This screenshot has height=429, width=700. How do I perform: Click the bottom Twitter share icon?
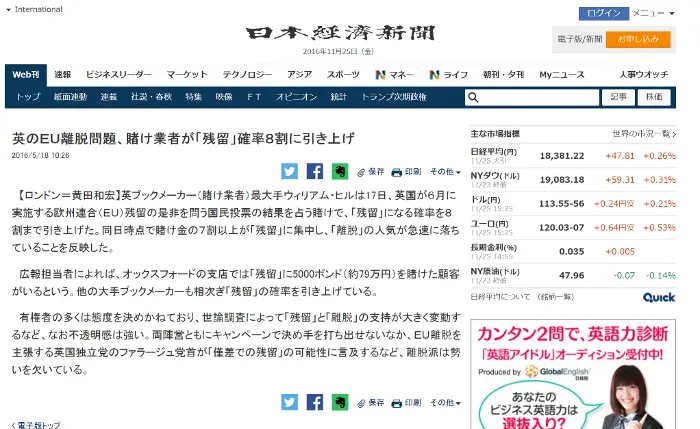coord(290,402)
